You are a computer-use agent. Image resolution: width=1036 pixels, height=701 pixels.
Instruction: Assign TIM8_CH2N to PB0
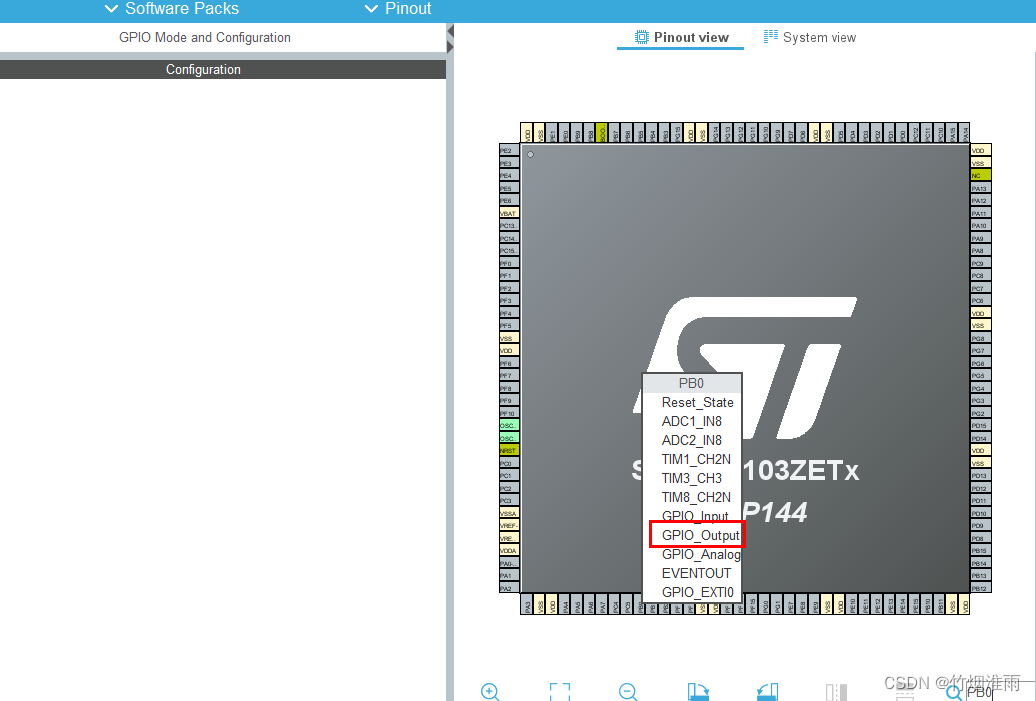point(692,498)
